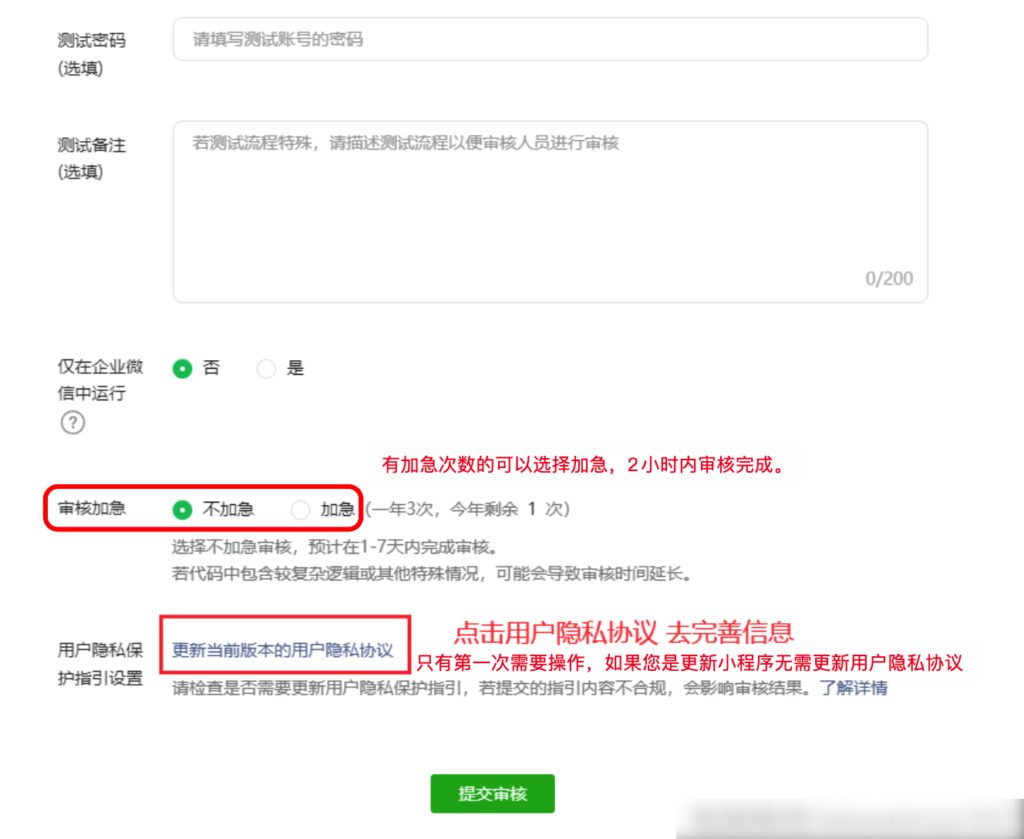Click the red 点击用户隐私协议 去完善信息 annotation
The height and width of the screenshot is (839, 1024).
623,632
